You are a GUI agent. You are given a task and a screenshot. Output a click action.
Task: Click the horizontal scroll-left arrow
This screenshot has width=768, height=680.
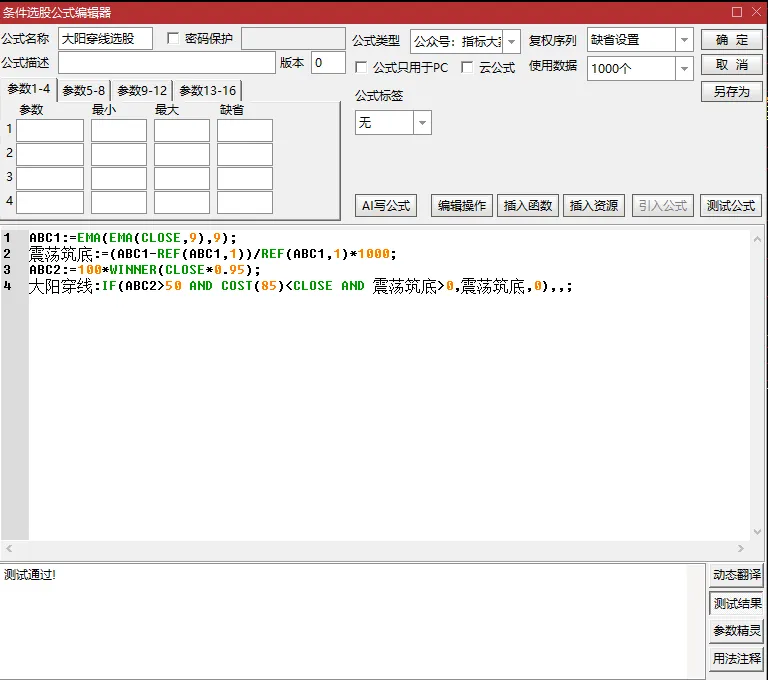pos(9,549)
